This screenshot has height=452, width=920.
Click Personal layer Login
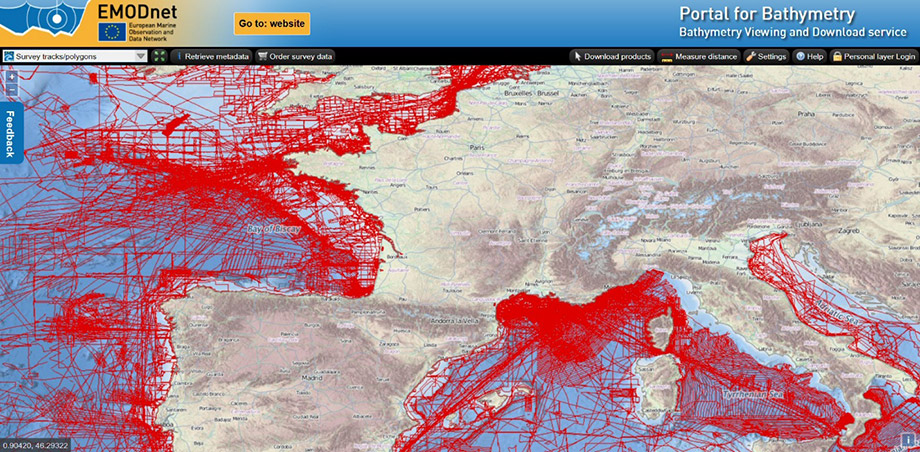click(x=874, y=56)
